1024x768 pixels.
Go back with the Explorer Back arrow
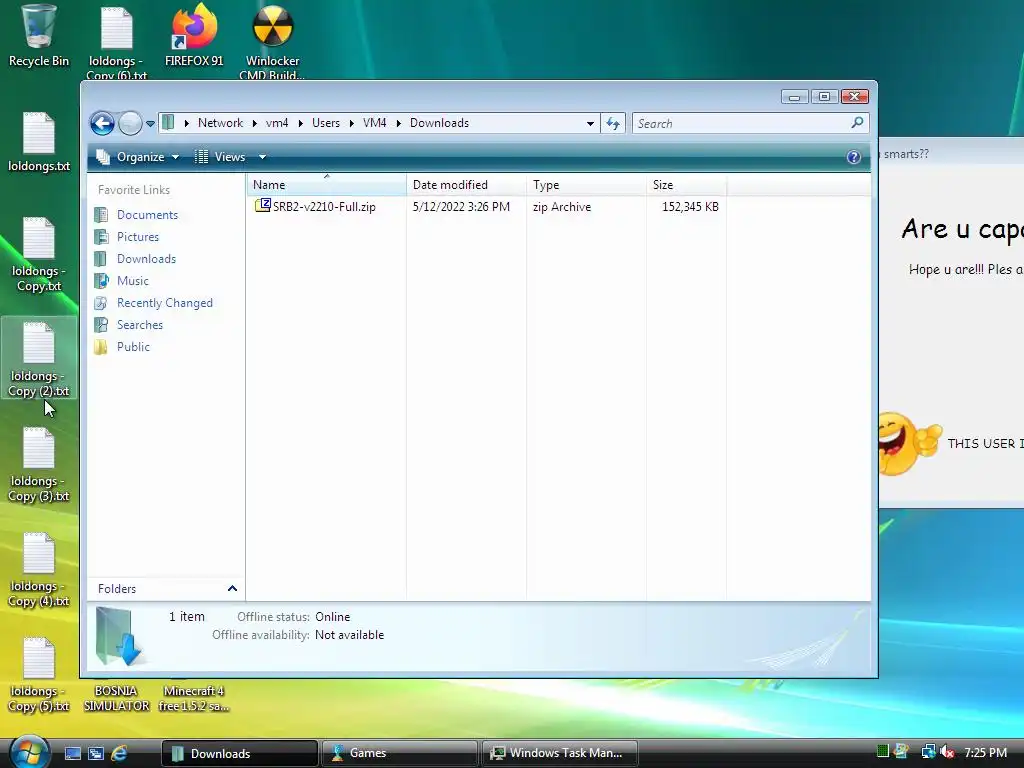click(102, 123)
